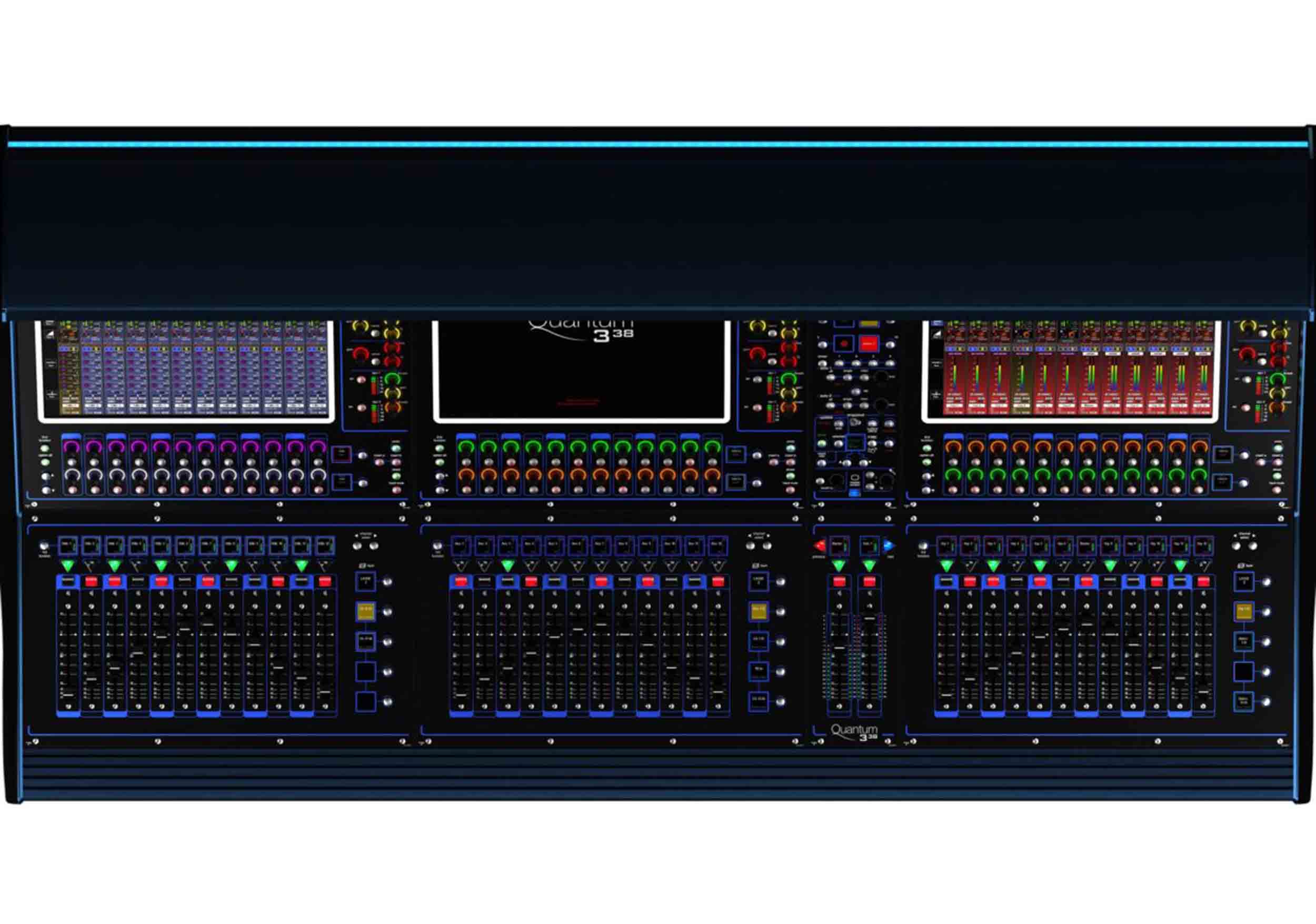Toggle red mute button on first master fader
1316x924 pixels.
[x=839, y=582]
